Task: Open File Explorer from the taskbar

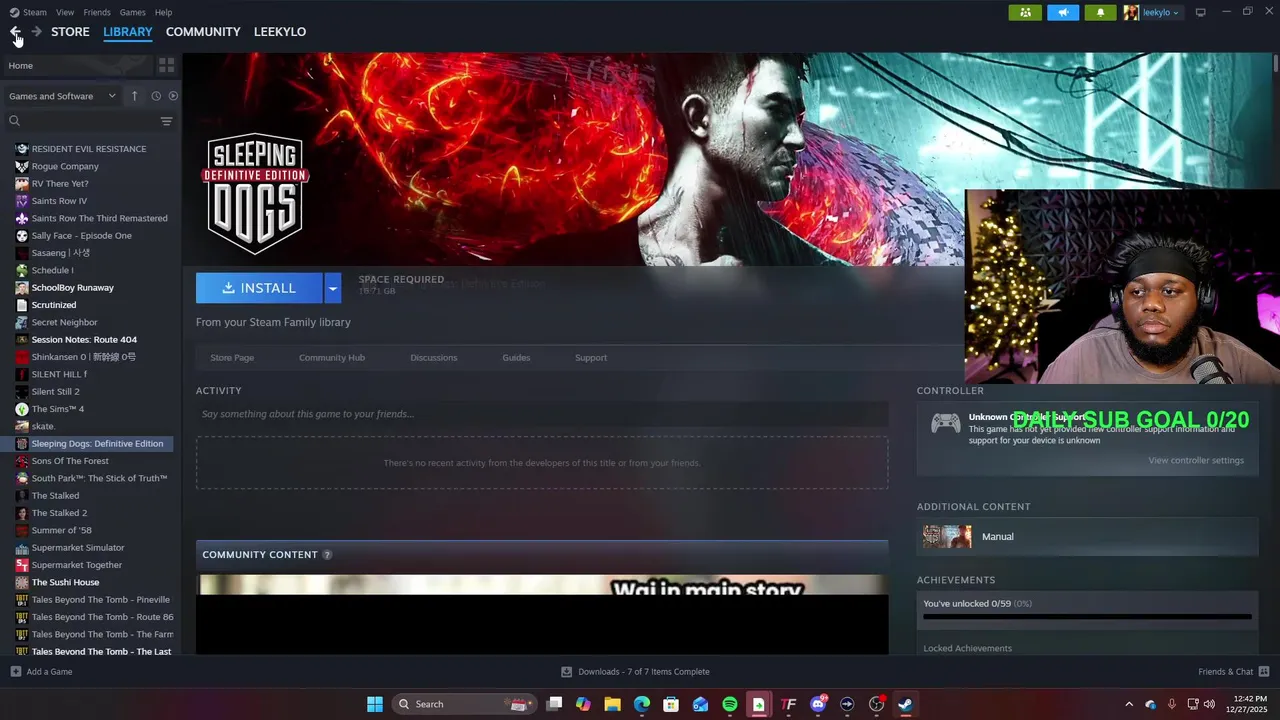Action: click(x=612, y=704)
